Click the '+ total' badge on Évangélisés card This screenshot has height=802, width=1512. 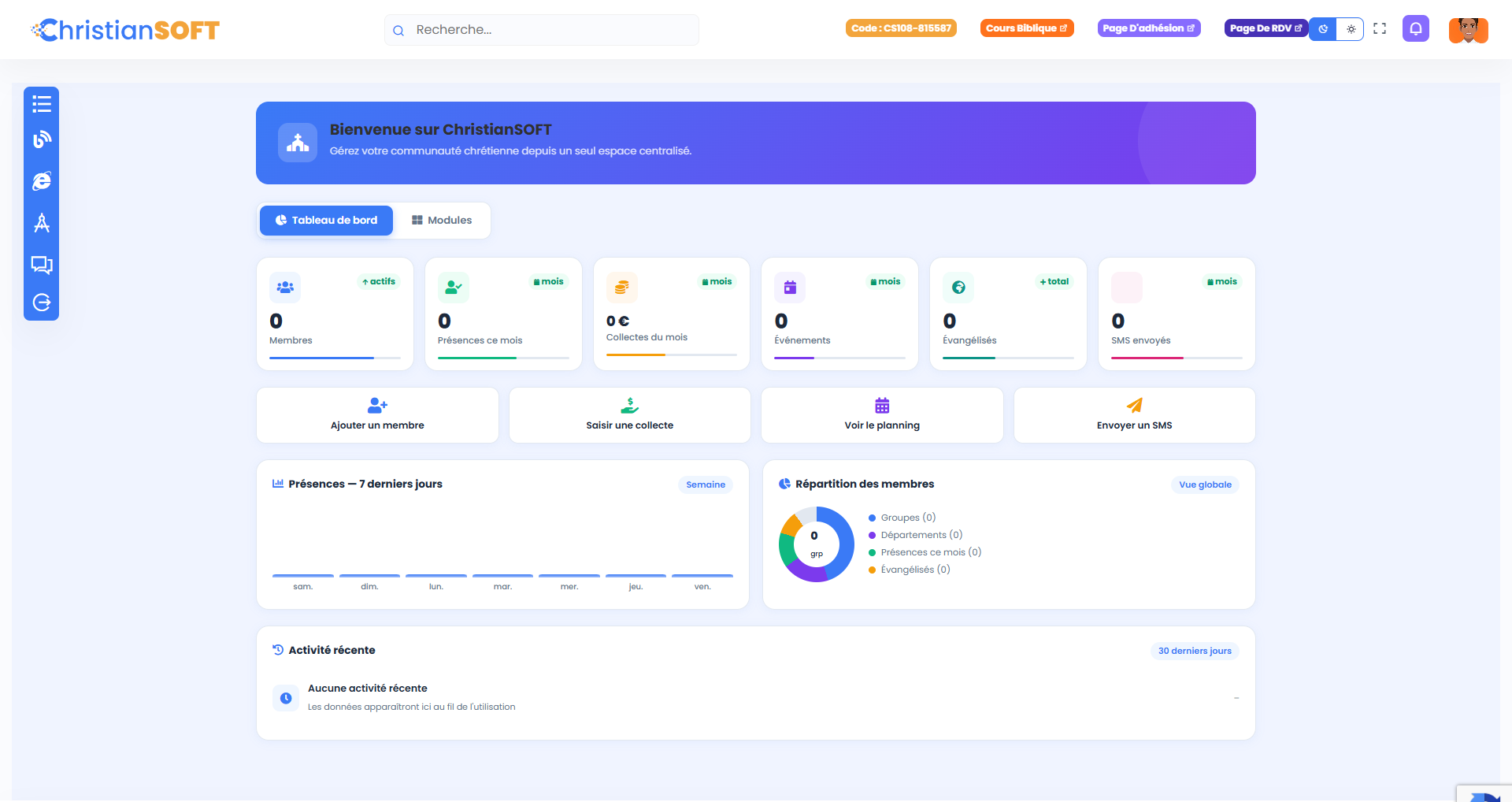pyautogui.click(x=1054, y=281)
